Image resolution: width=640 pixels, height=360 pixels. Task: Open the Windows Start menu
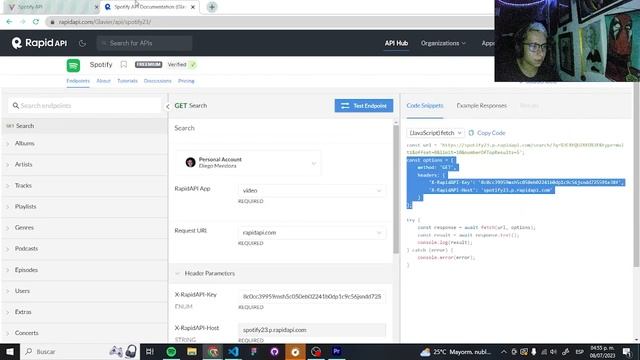click(10, 351)
